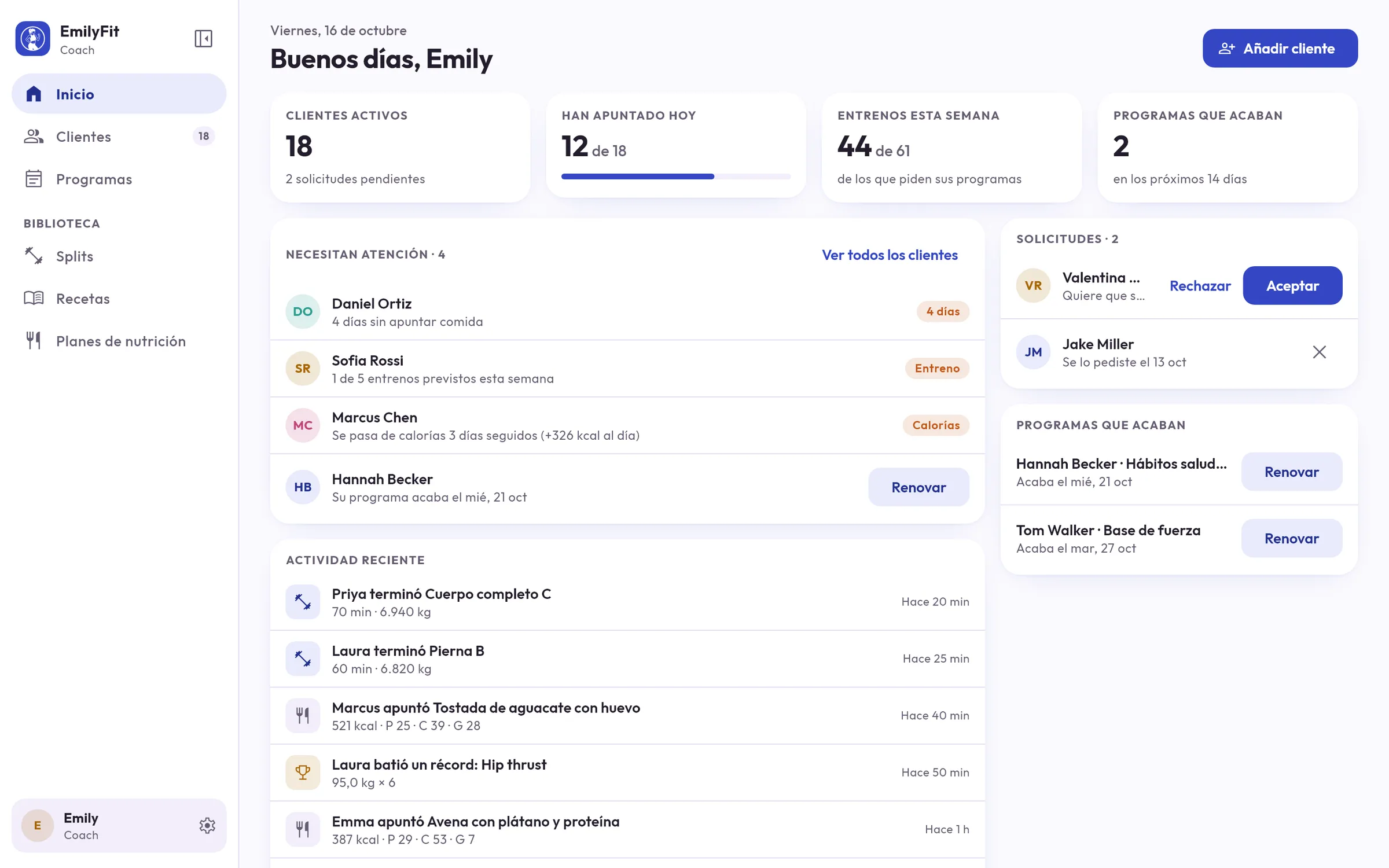Accept Valentina's request with Aceptar
Viewport: 1389px width, 868px height.
coord(1292,285)
